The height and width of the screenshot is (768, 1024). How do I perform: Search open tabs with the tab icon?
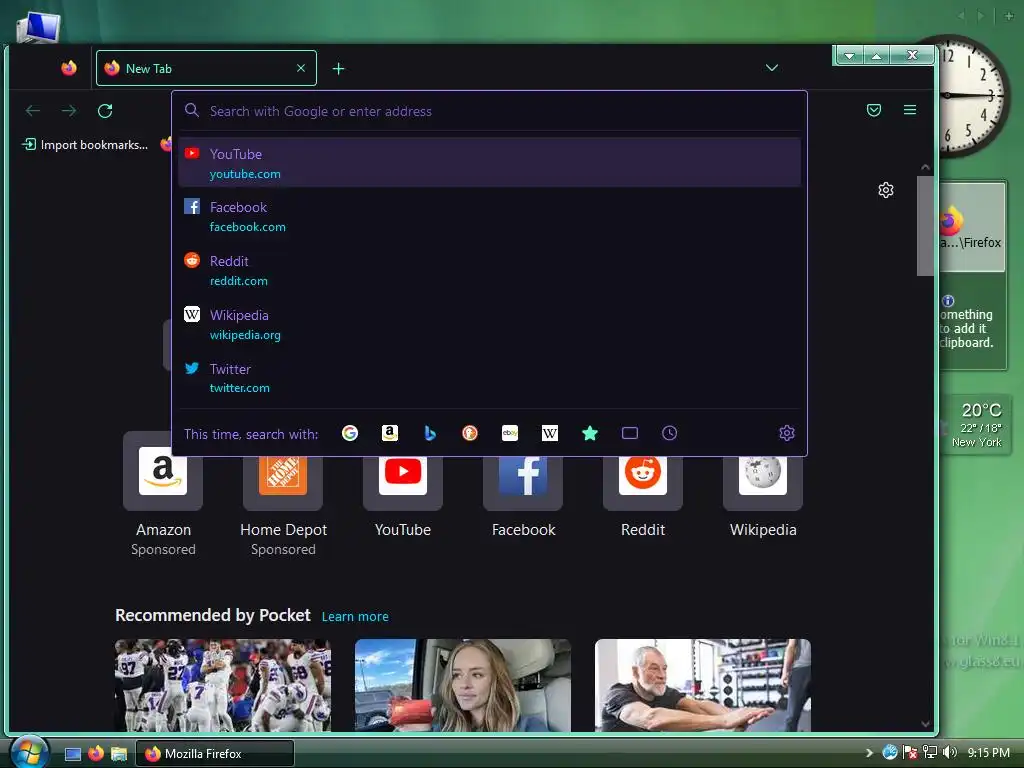coord(630,433)
